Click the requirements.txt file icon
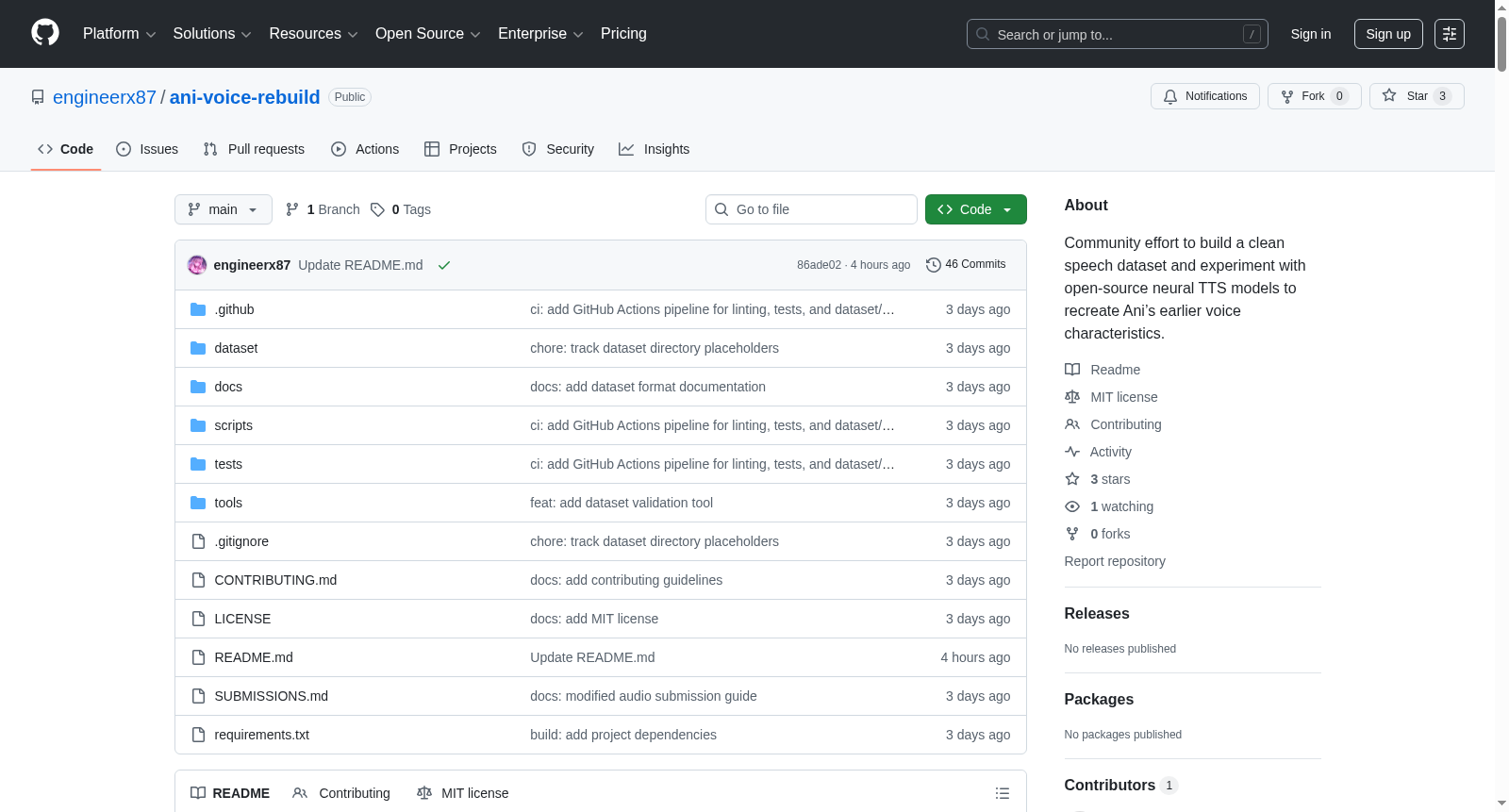1509x812 pixels. click(x=198, y=735)
